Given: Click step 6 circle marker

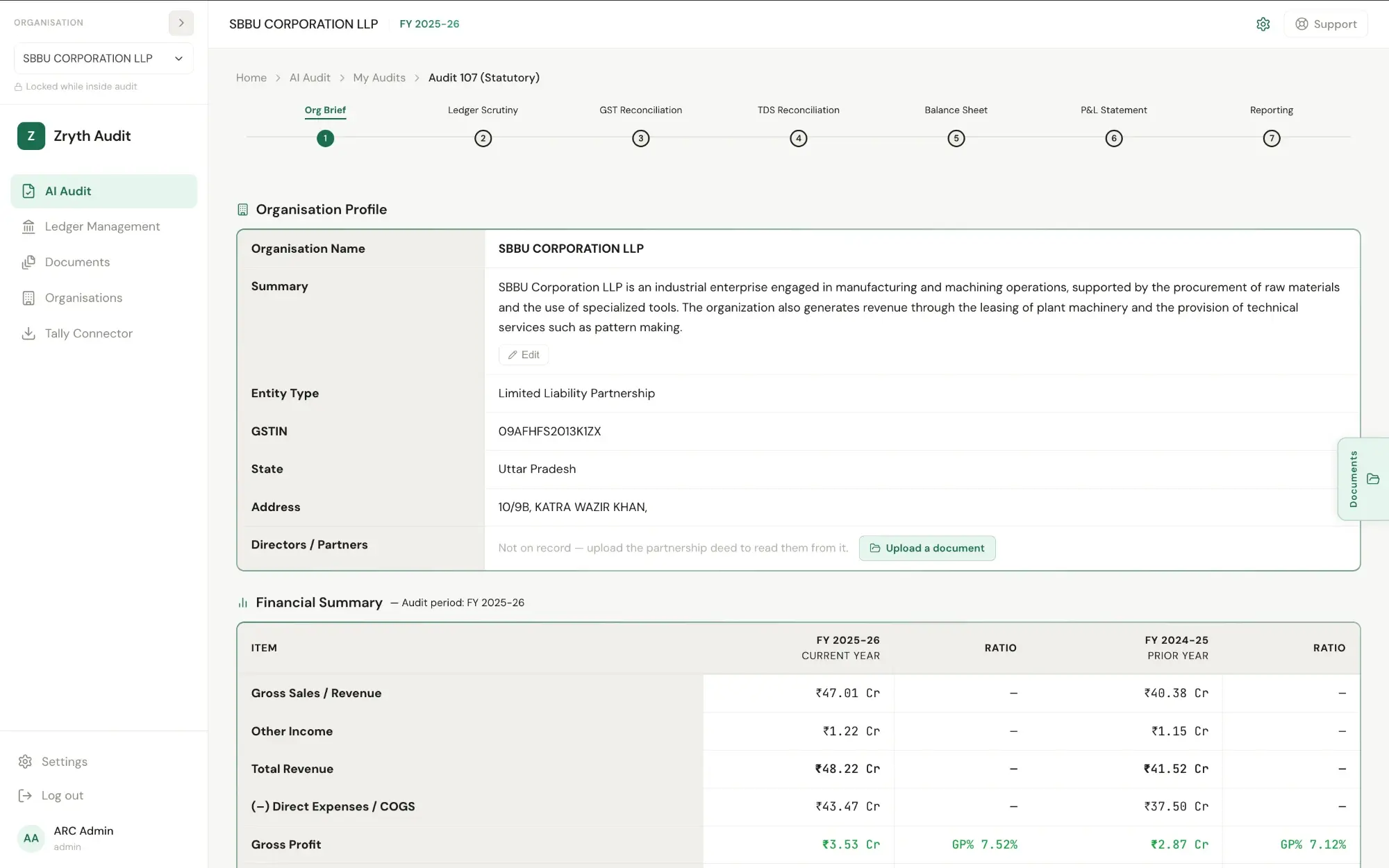Looking at the screenshot, I should tap(1114, 138).
